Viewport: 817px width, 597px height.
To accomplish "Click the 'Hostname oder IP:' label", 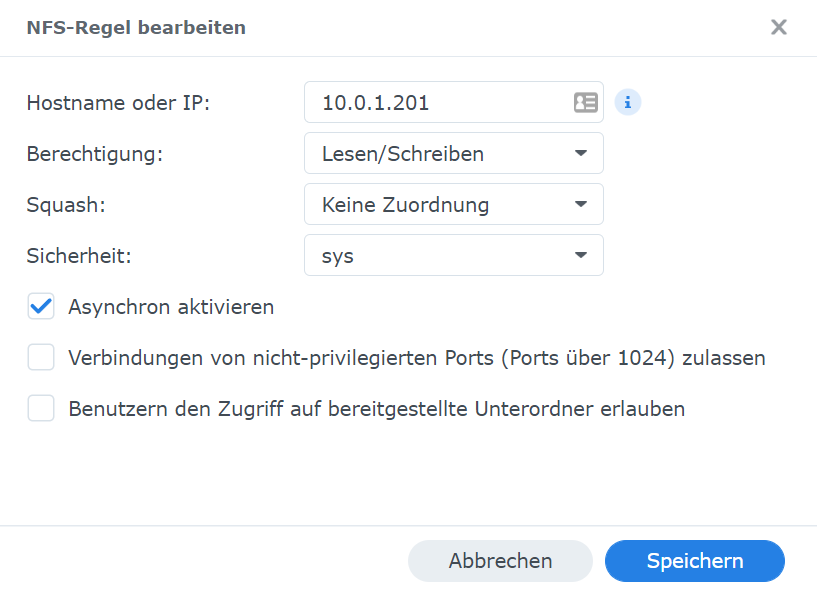I will point(118,103).
